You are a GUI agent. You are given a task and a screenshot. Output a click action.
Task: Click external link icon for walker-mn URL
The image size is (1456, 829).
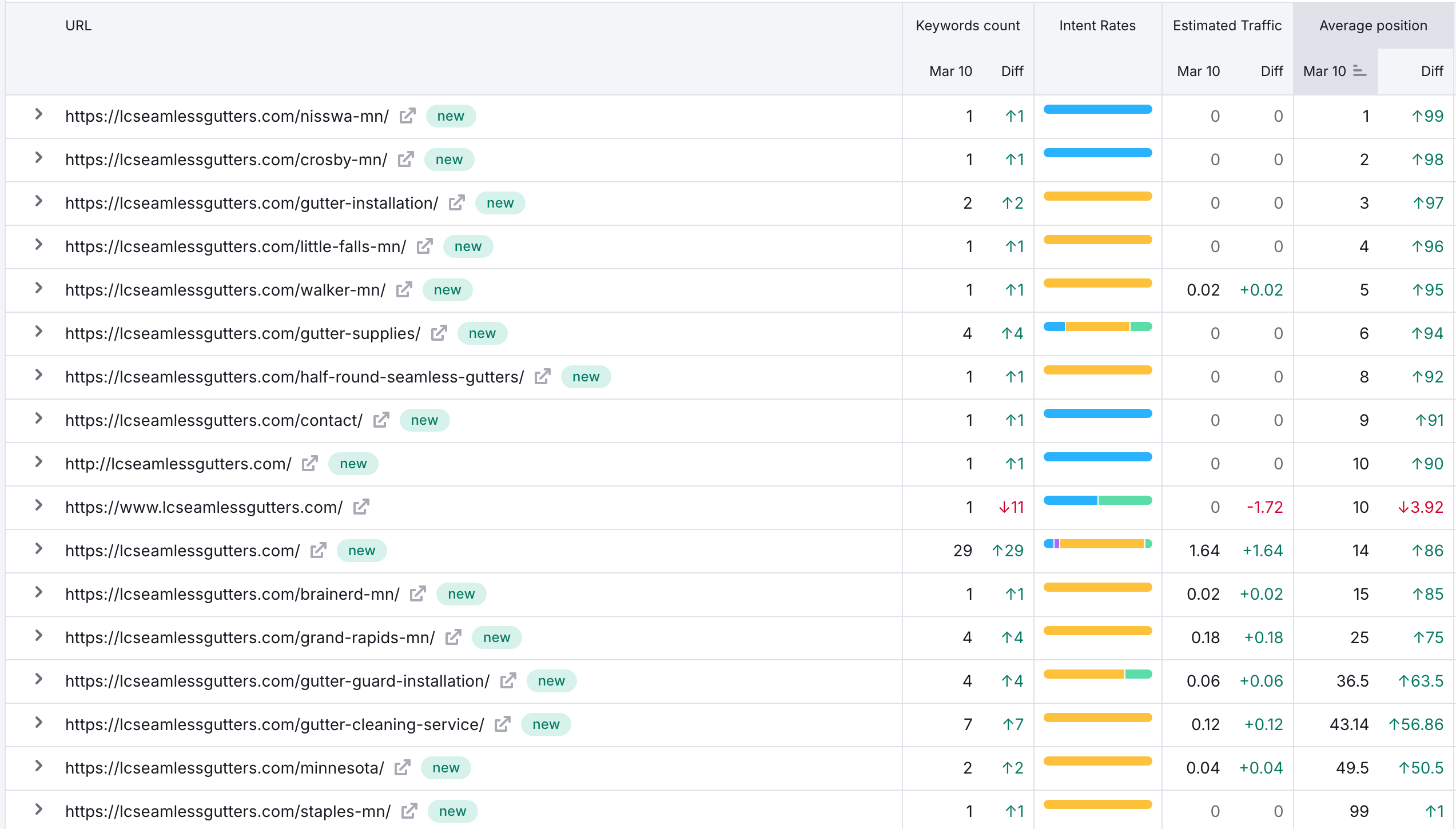[404, 290]
